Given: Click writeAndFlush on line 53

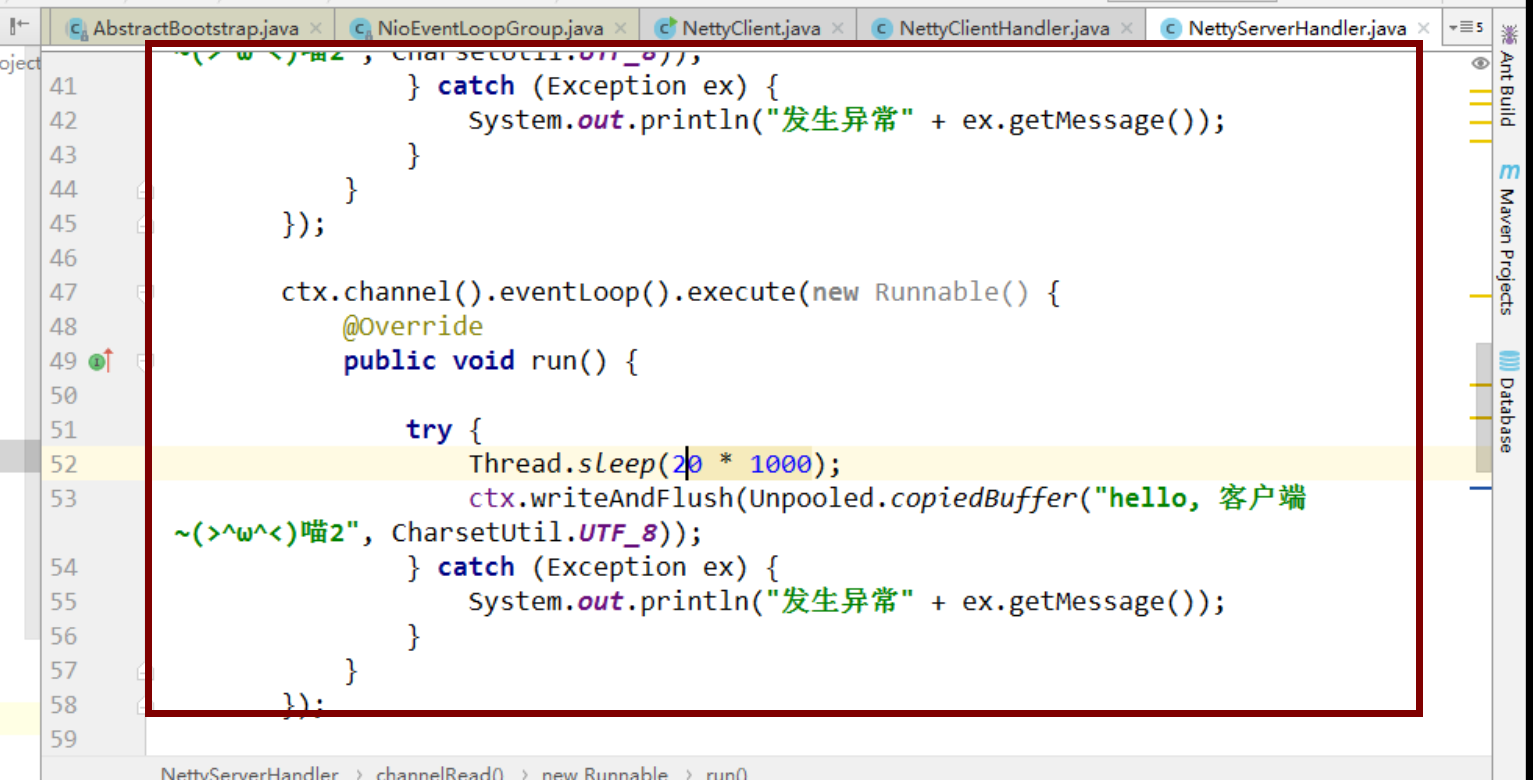Looking at the screenshot, I should [632, 499].
